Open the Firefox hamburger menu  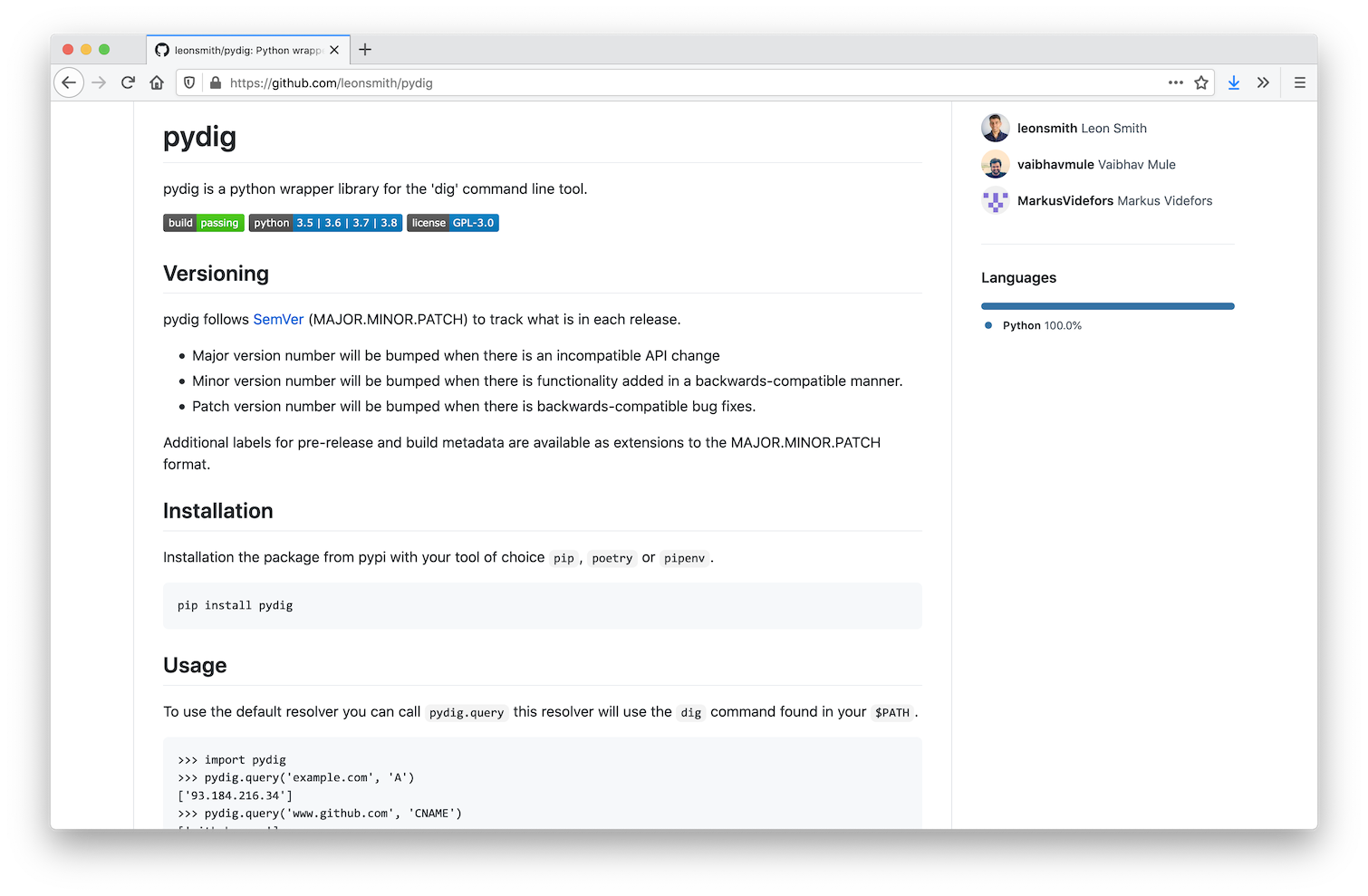[x=1300, y=82]
